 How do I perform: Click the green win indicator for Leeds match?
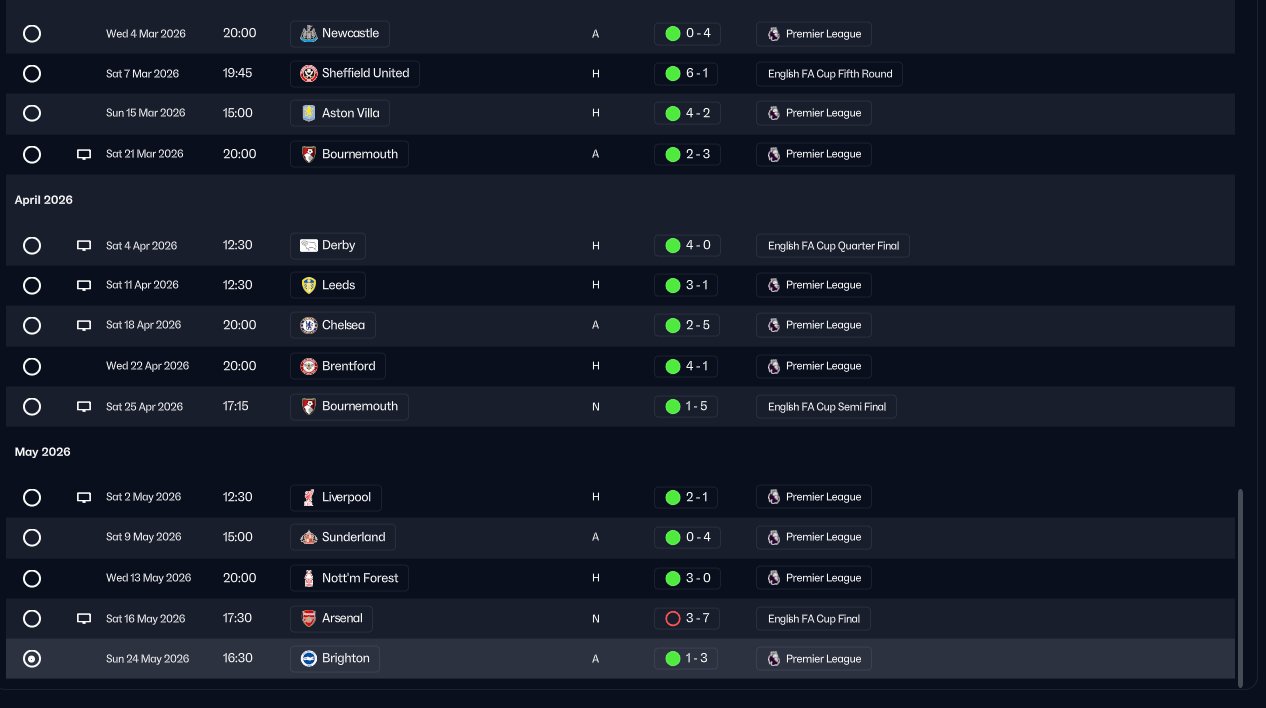coord(673,285)
